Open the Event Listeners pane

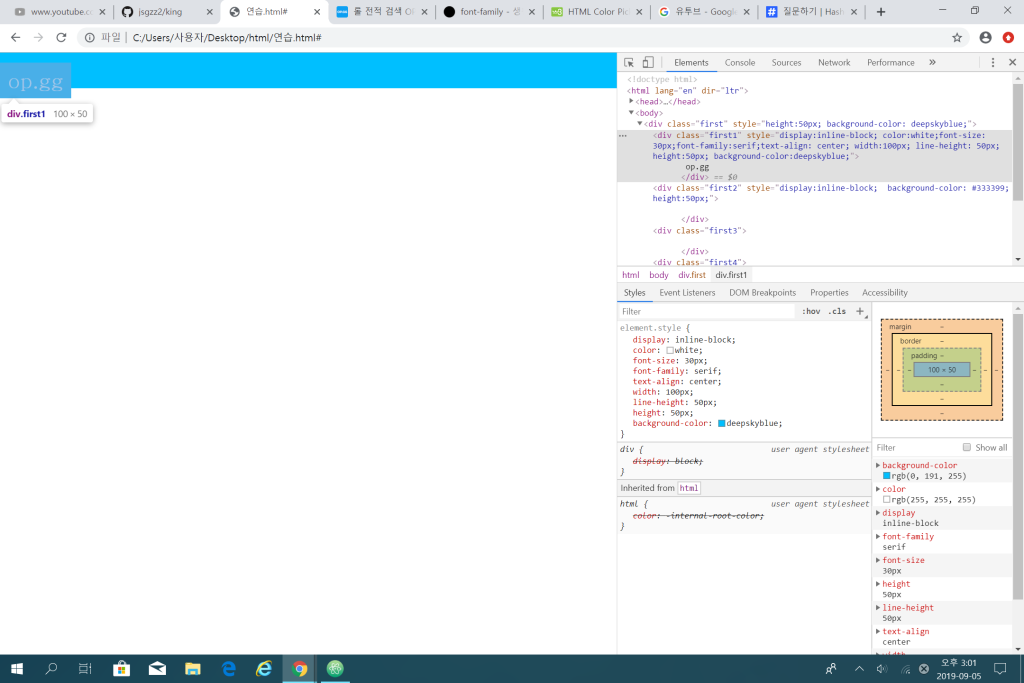coord(687,293)
